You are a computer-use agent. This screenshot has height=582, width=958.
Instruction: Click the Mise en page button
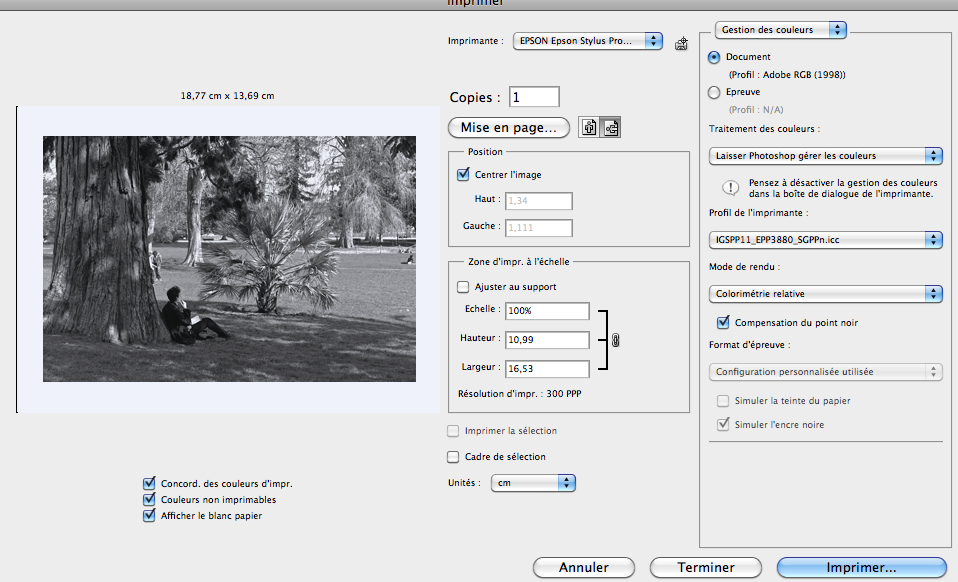click(x=510, y=128)
